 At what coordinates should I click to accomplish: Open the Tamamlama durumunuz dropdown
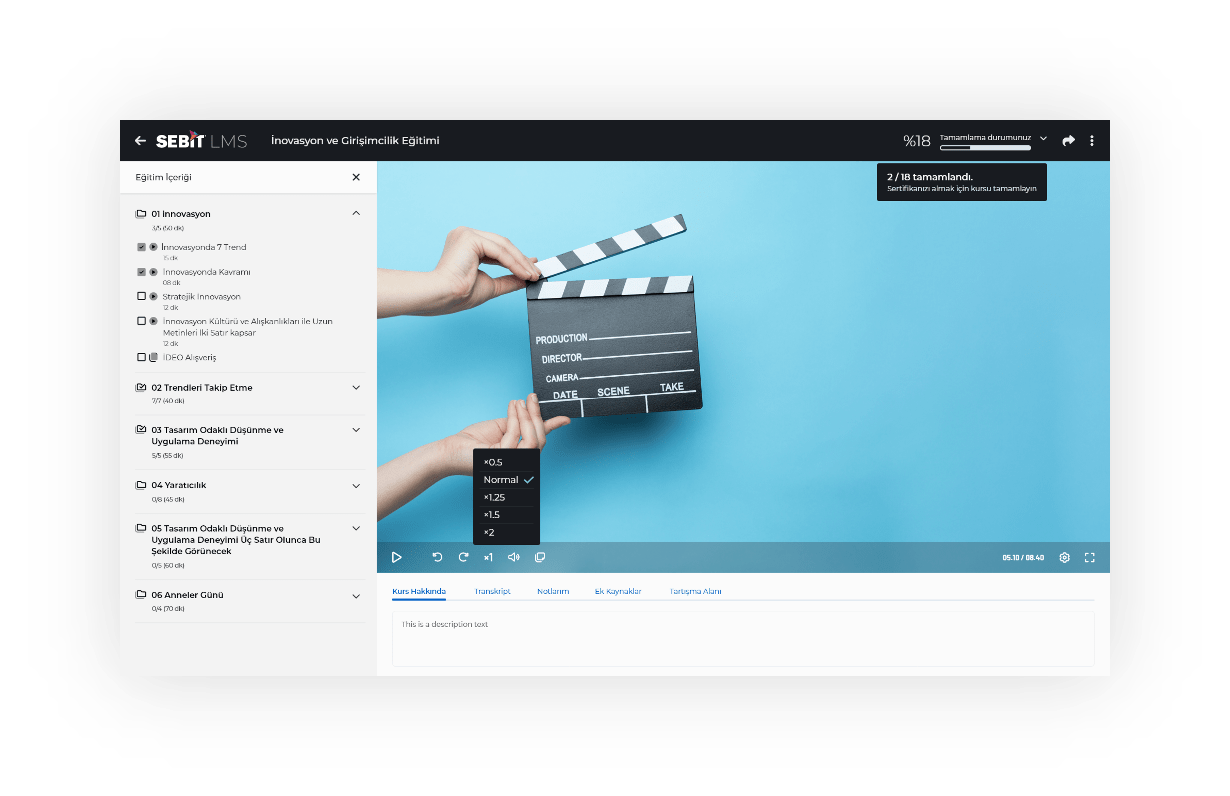(1043, 138)
